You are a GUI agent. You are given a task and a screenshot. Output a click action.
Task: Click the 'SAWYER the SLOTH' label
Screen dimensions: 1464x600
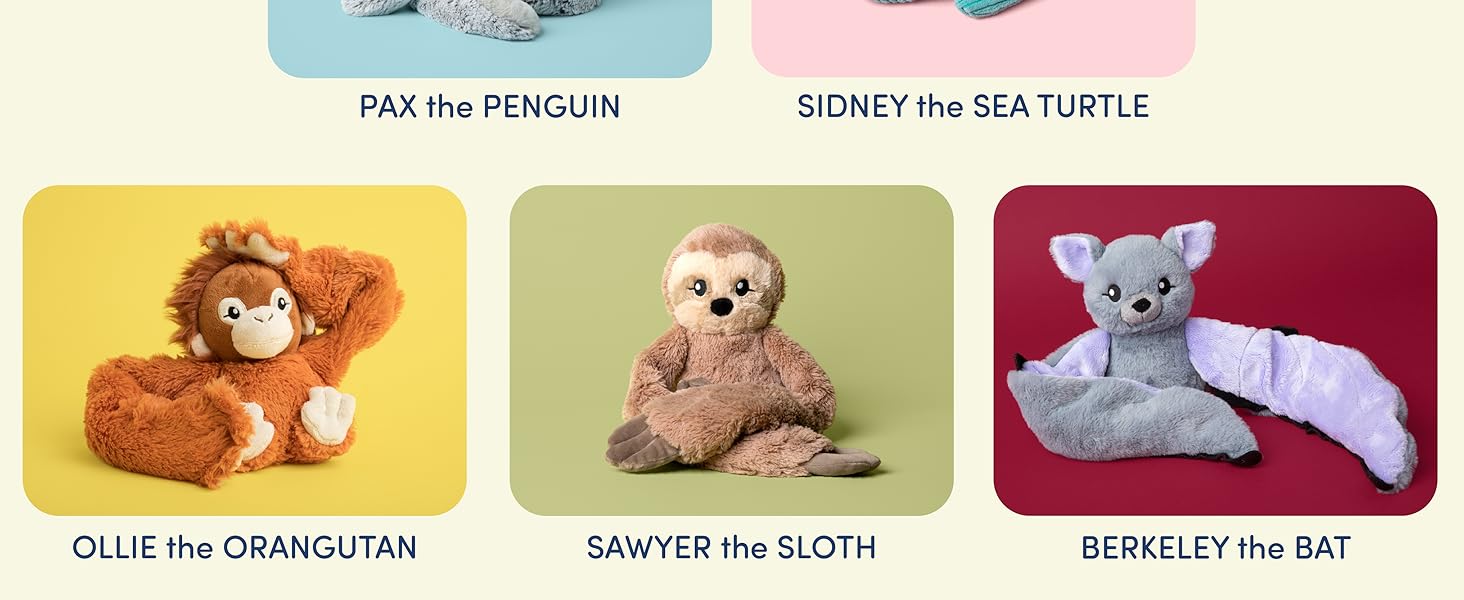click(x=731, y=548)
